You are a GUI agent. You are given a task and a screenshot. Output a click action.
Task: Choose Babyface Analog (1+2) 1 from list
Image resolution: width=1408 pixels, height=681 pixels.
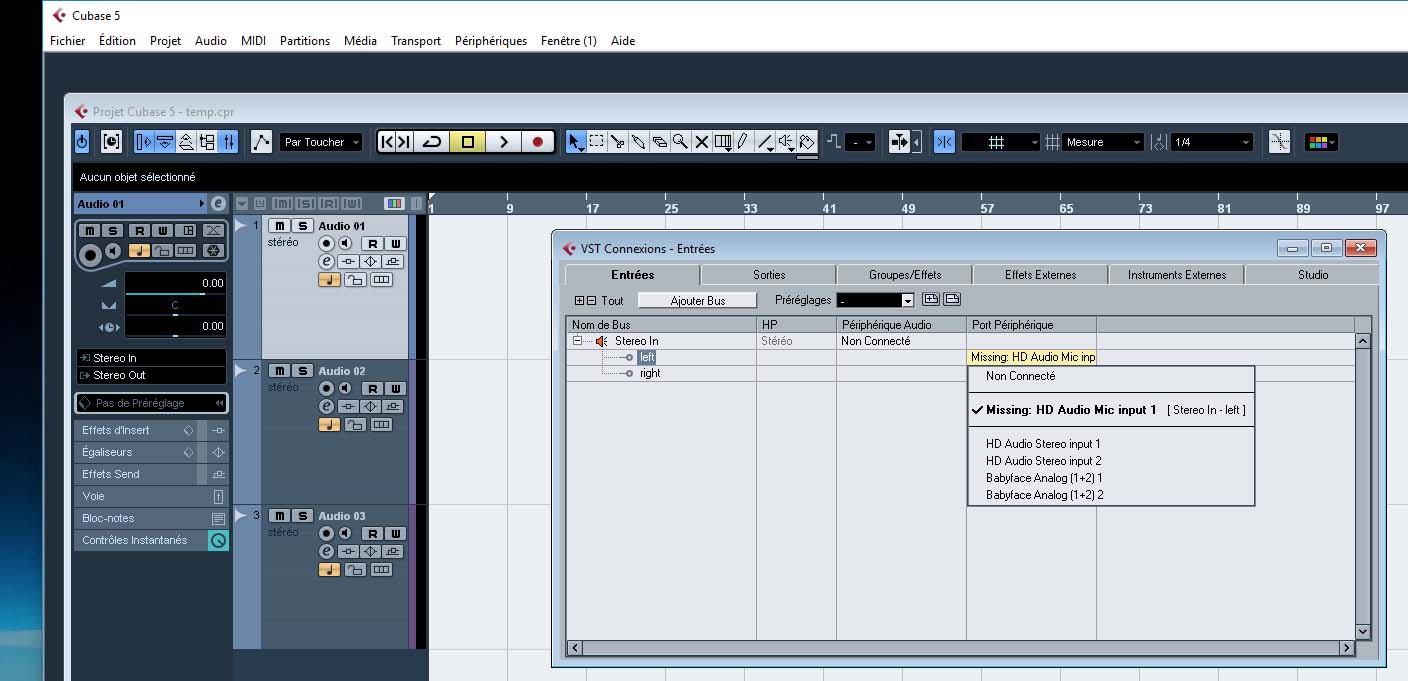[1044, 478]
